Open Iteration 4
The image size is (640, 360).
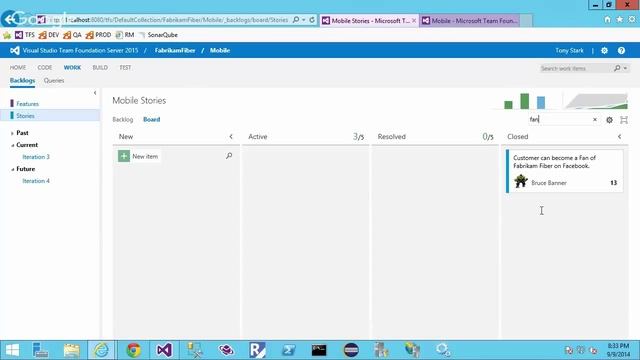point(36,181)
